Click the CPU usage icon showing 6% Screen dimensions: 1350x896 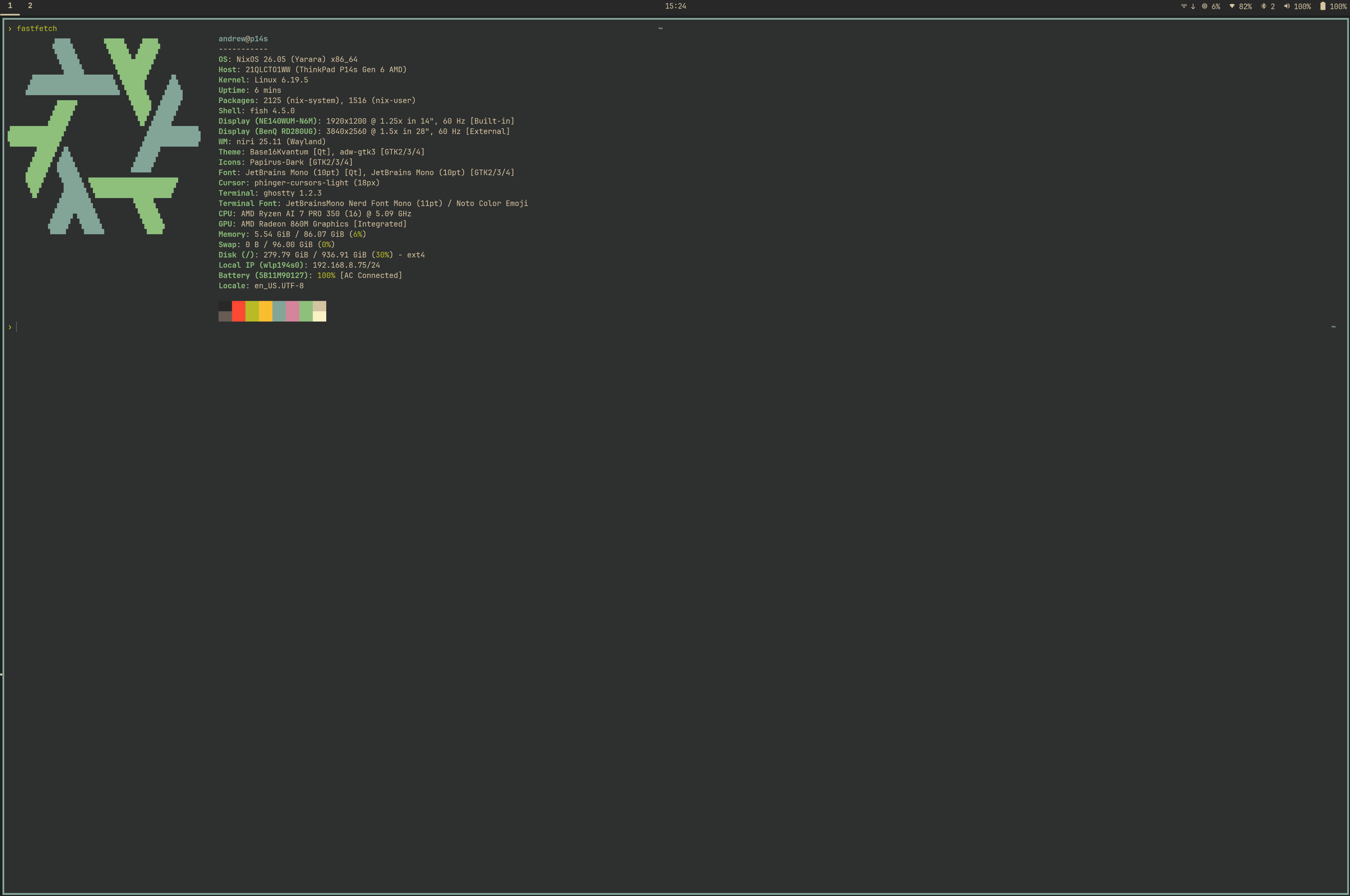pos(1205,6)
